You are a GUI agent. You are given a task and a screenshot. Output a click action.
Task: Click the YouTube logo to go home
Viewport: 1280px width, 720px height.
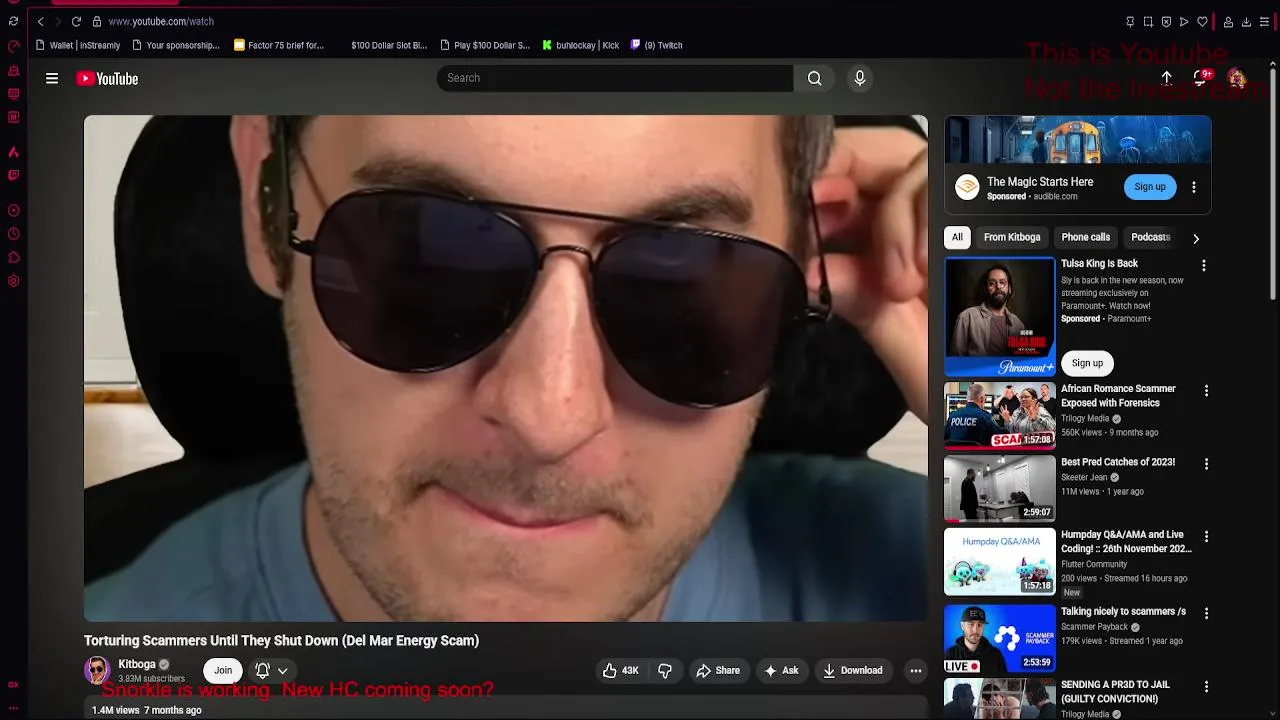click(x=107, y=79)
